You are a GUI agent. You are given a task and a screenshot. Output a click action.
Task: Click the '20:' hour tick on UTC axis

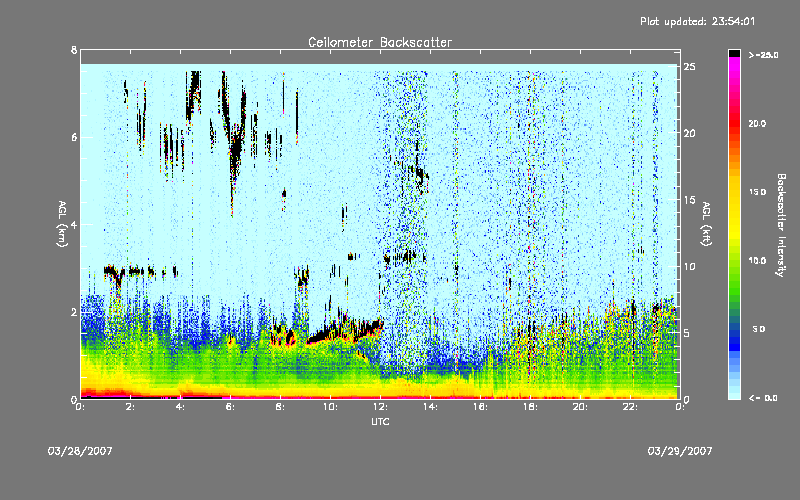581,407
